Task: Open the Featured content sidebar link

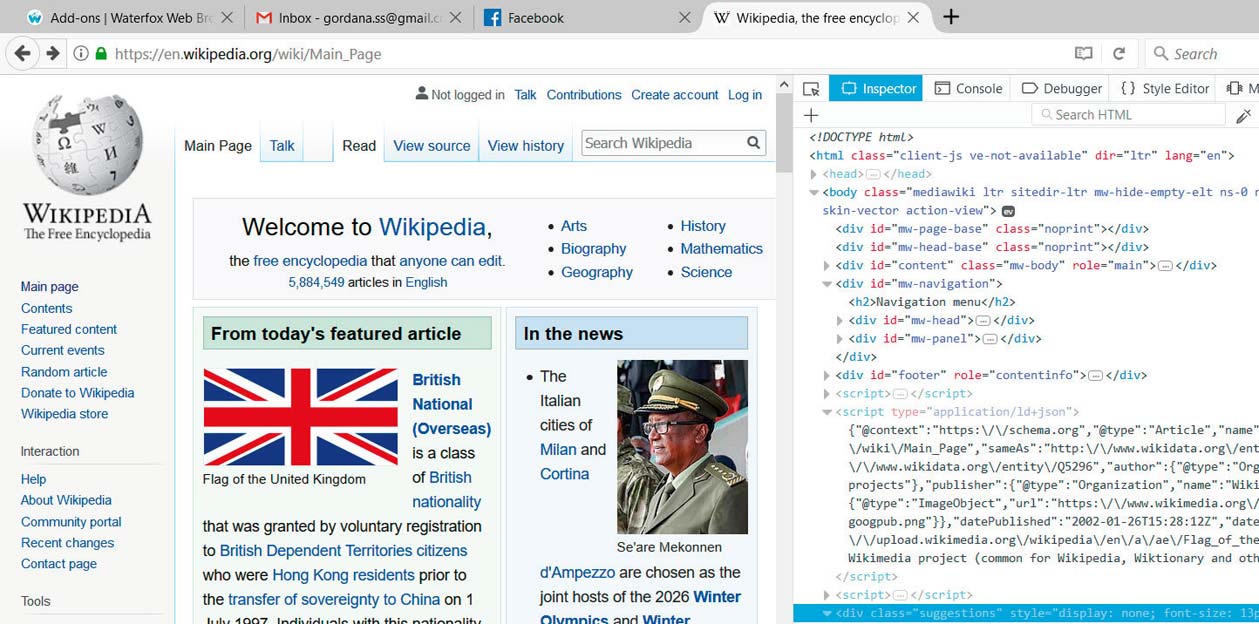Action: pyautogui.click(x=69, y=329)
